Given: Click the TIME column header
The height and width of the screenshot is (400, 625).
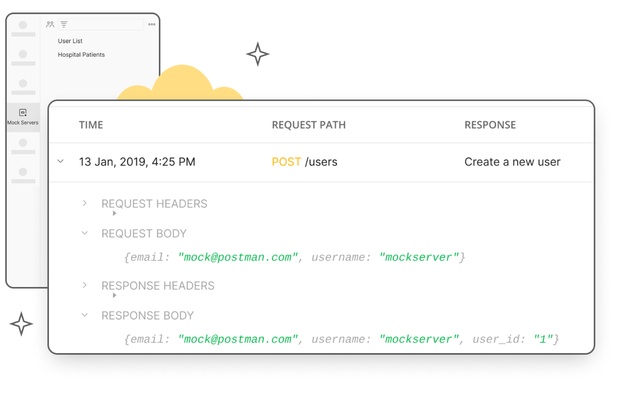Looking at the screenshot, I should (x=91, y=125).
